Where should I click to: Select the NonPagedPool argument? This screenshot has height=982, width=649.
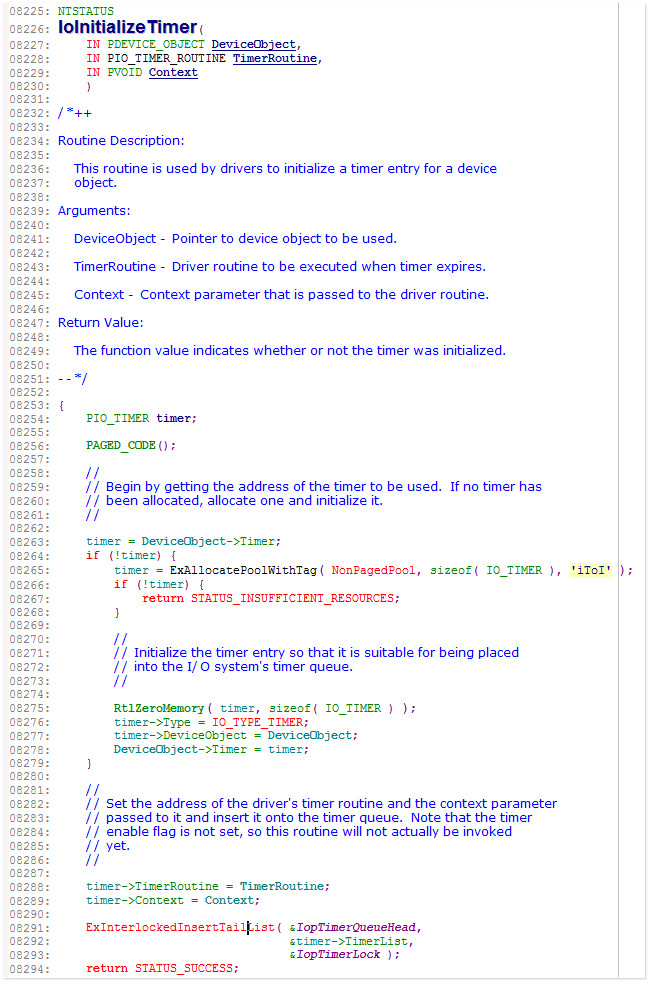tap(373, 570)
